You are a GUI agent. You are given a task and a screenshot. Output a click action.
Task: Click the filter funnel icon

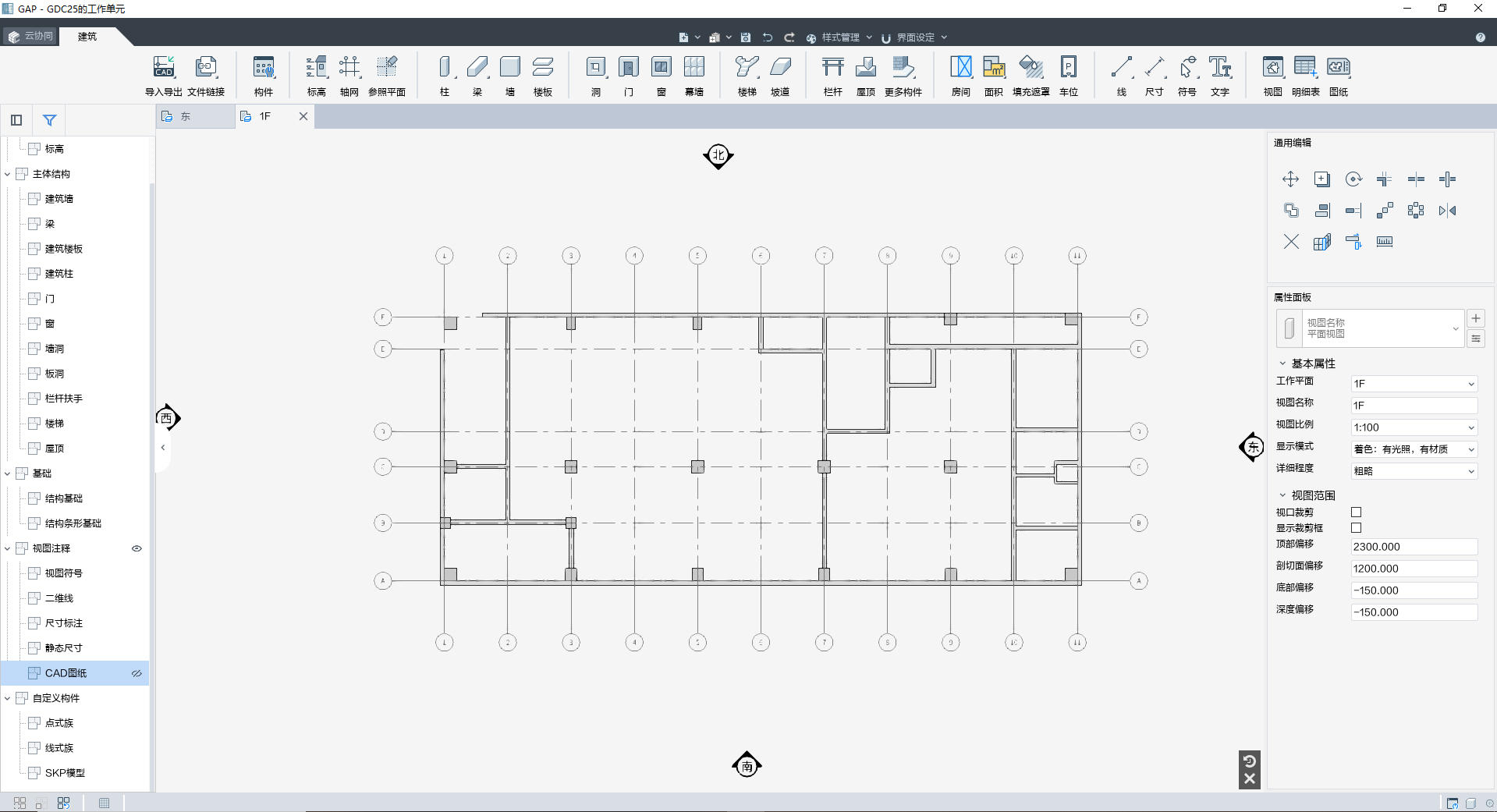tap(49, 120)
